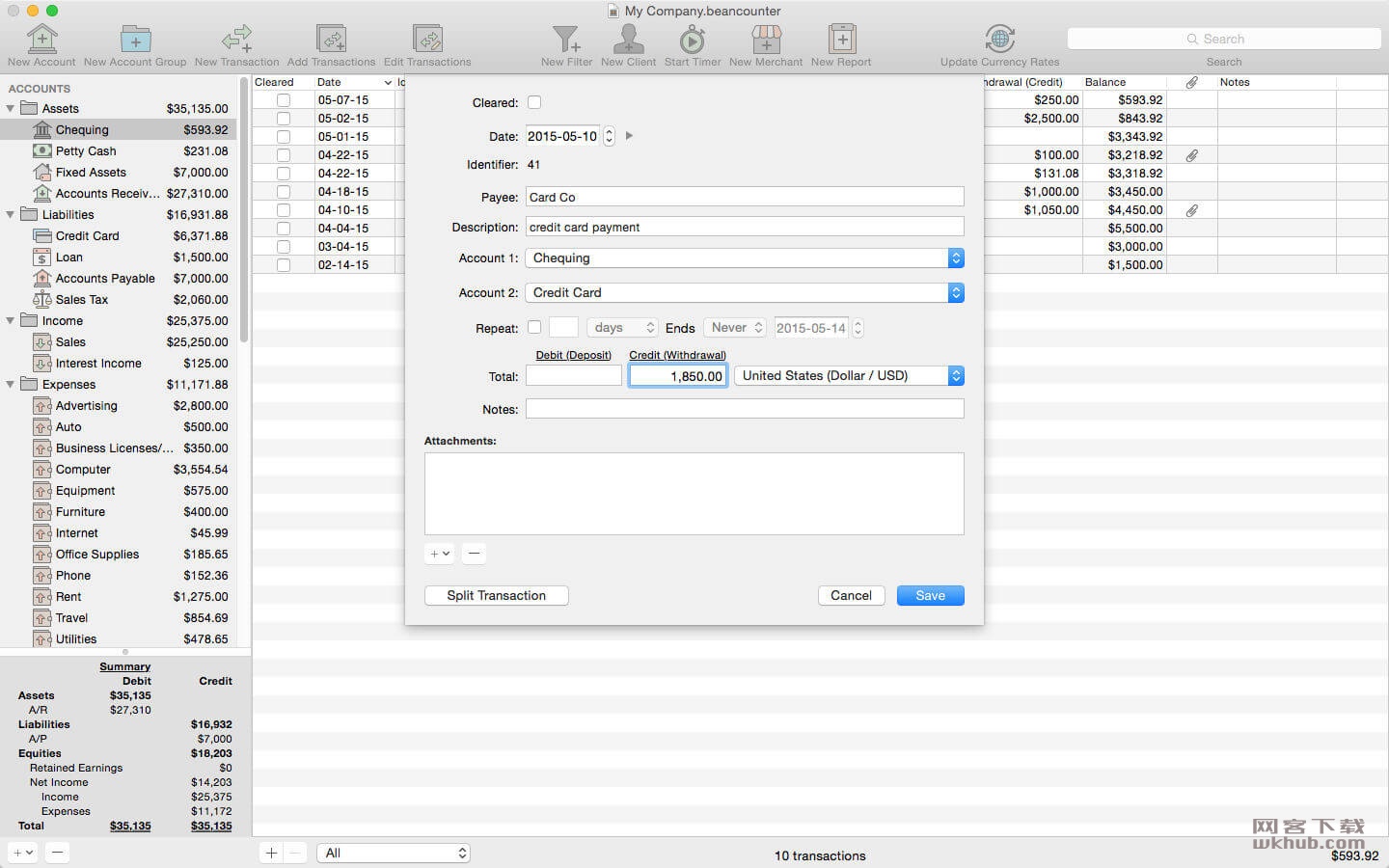Viewport: 1389px width, 868px height.
Task: Tick the Cleared checkbox in the dialog
Action: [534, 102]
